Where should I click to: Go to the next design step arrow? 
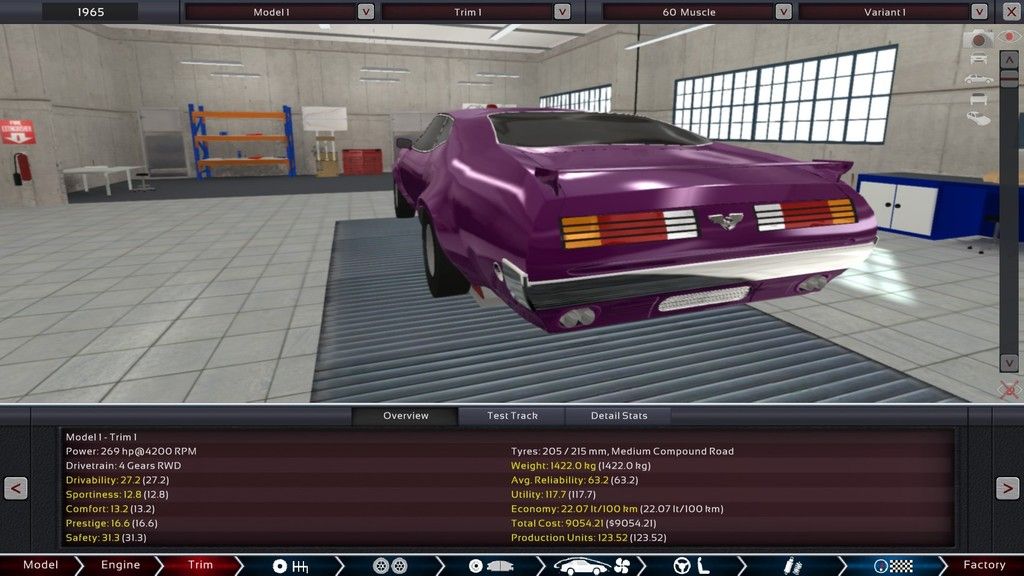(x=1007, y=488)
